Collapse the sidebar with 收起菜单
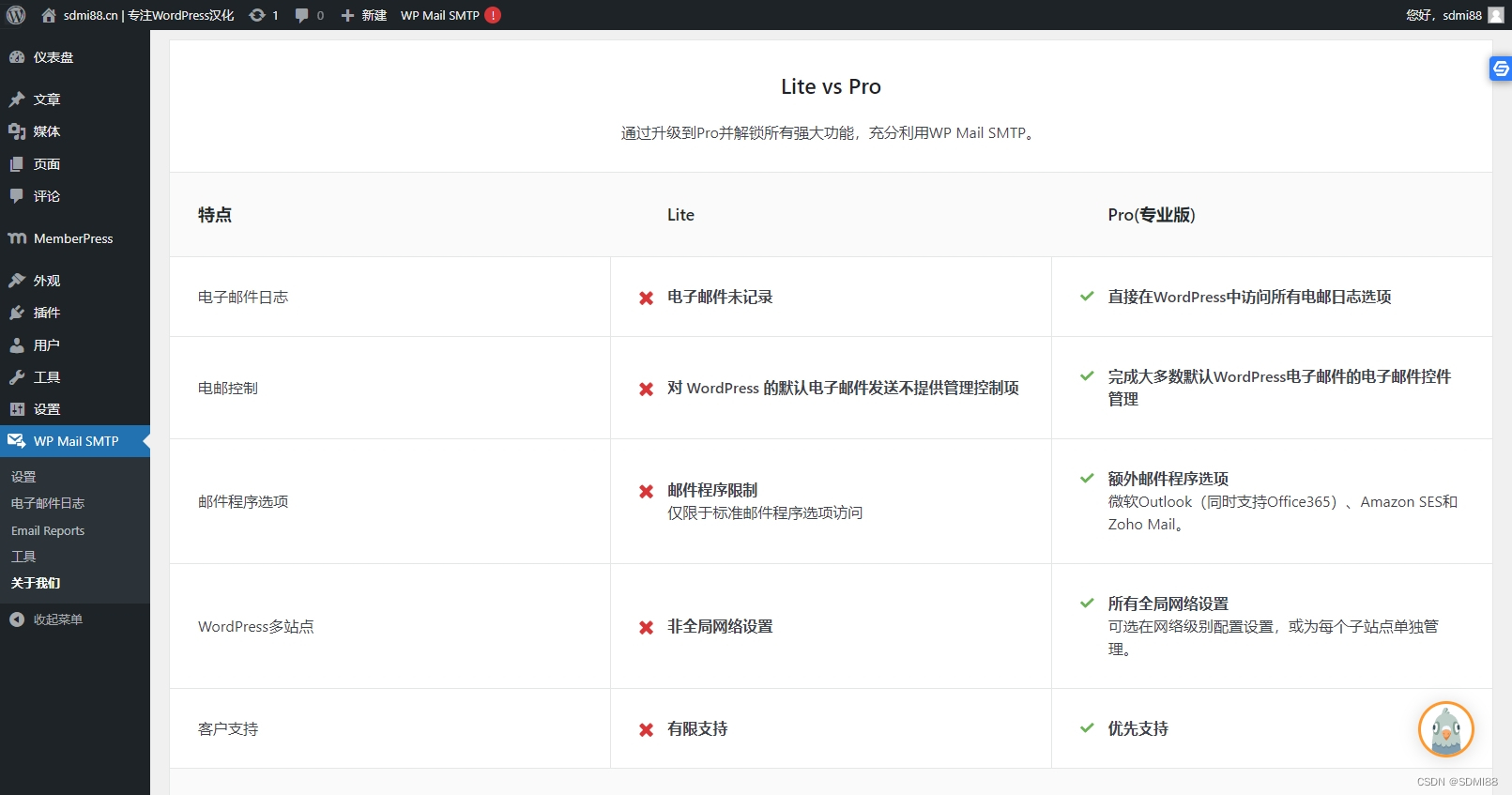 75,619
